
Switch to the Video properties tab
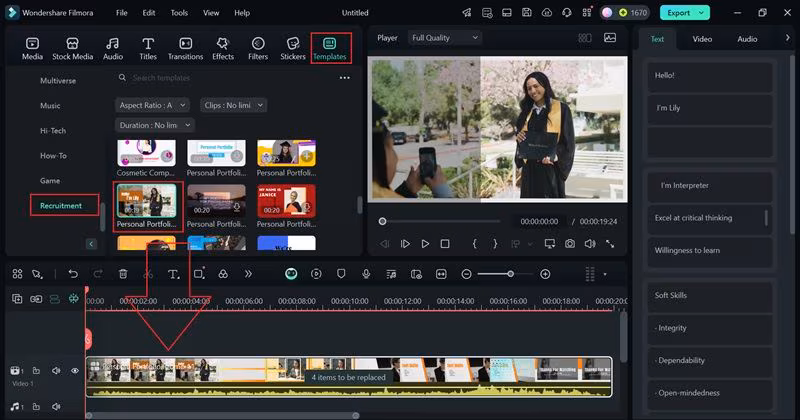point(702,39)
